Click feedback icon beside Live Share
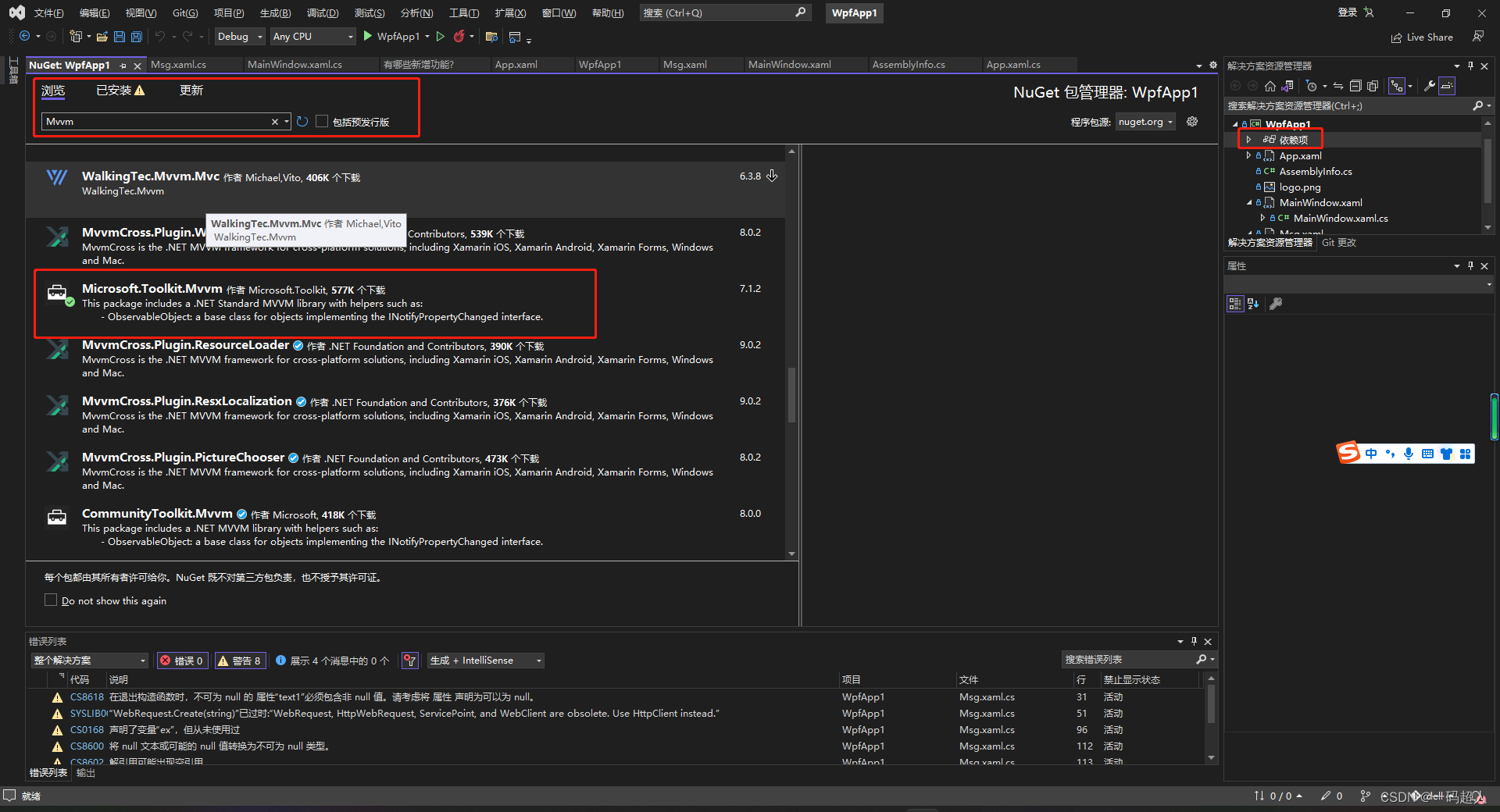The image size is (1500, 812). pos(1477,37)
